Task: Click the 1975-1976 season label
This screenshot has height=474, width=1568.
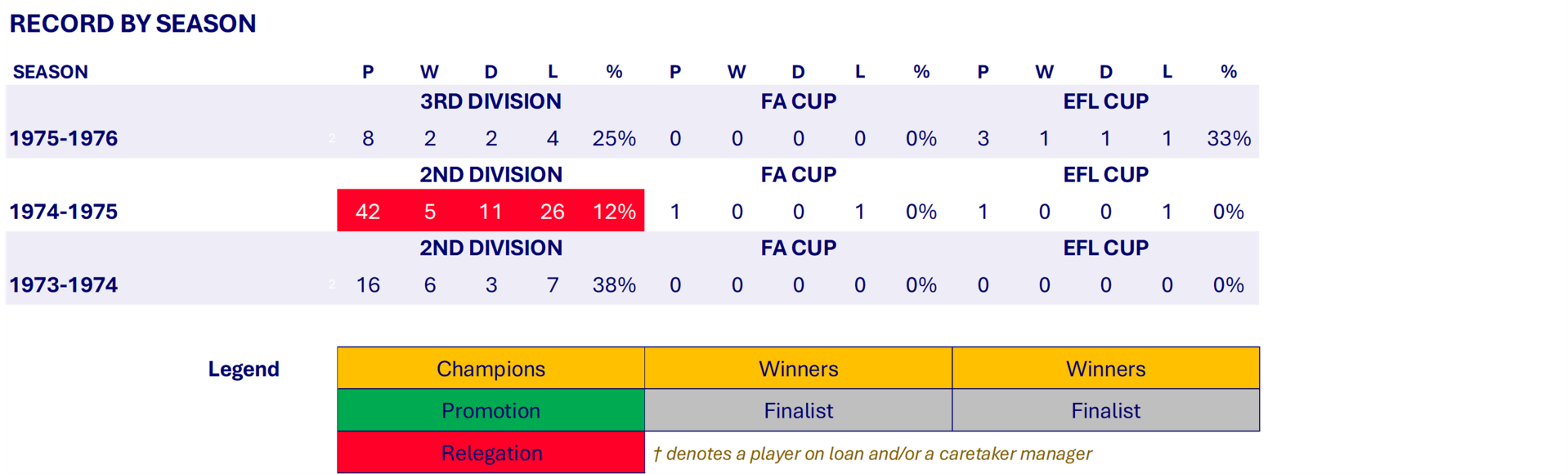Action: (x=64, y=138)
